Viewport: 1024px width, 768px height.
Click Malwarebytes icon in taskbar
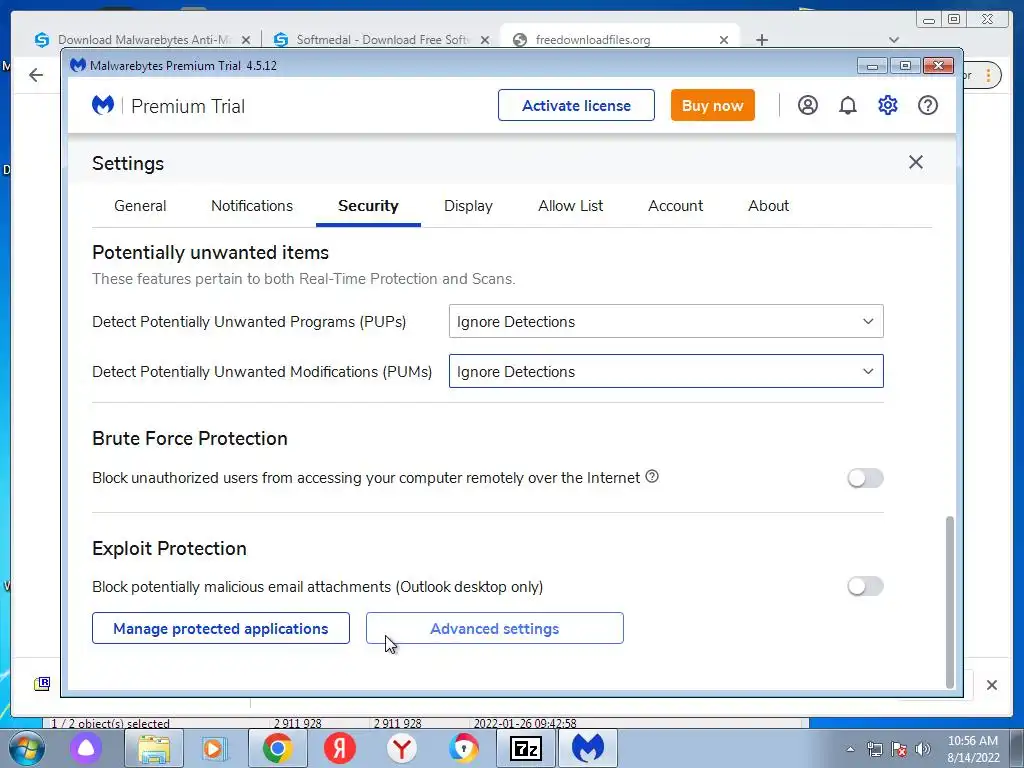588,748
